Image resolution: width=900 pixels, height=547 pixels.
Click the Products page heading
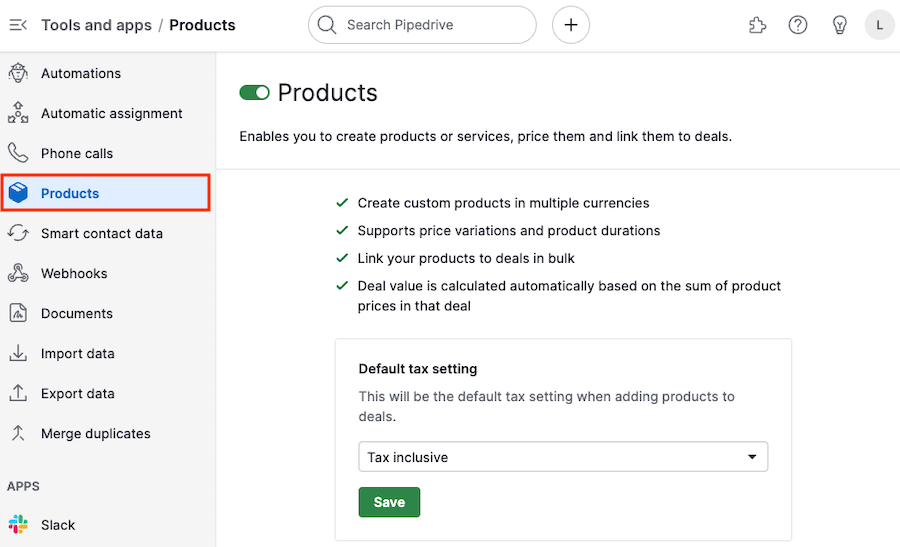pyautogui.click(x=327, y=92)
